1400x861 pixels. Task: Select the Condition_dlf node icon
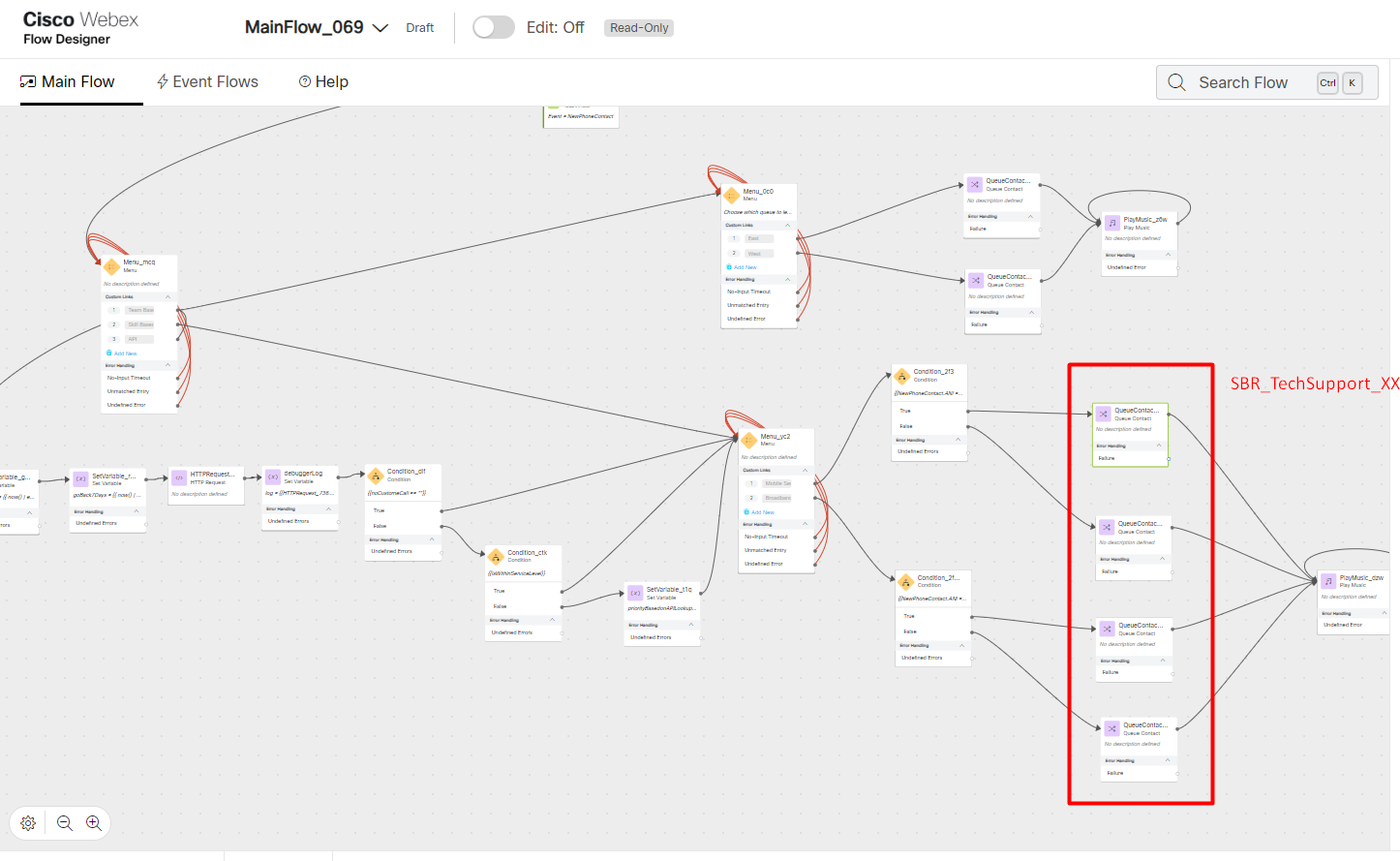click(x=376, y=476)
